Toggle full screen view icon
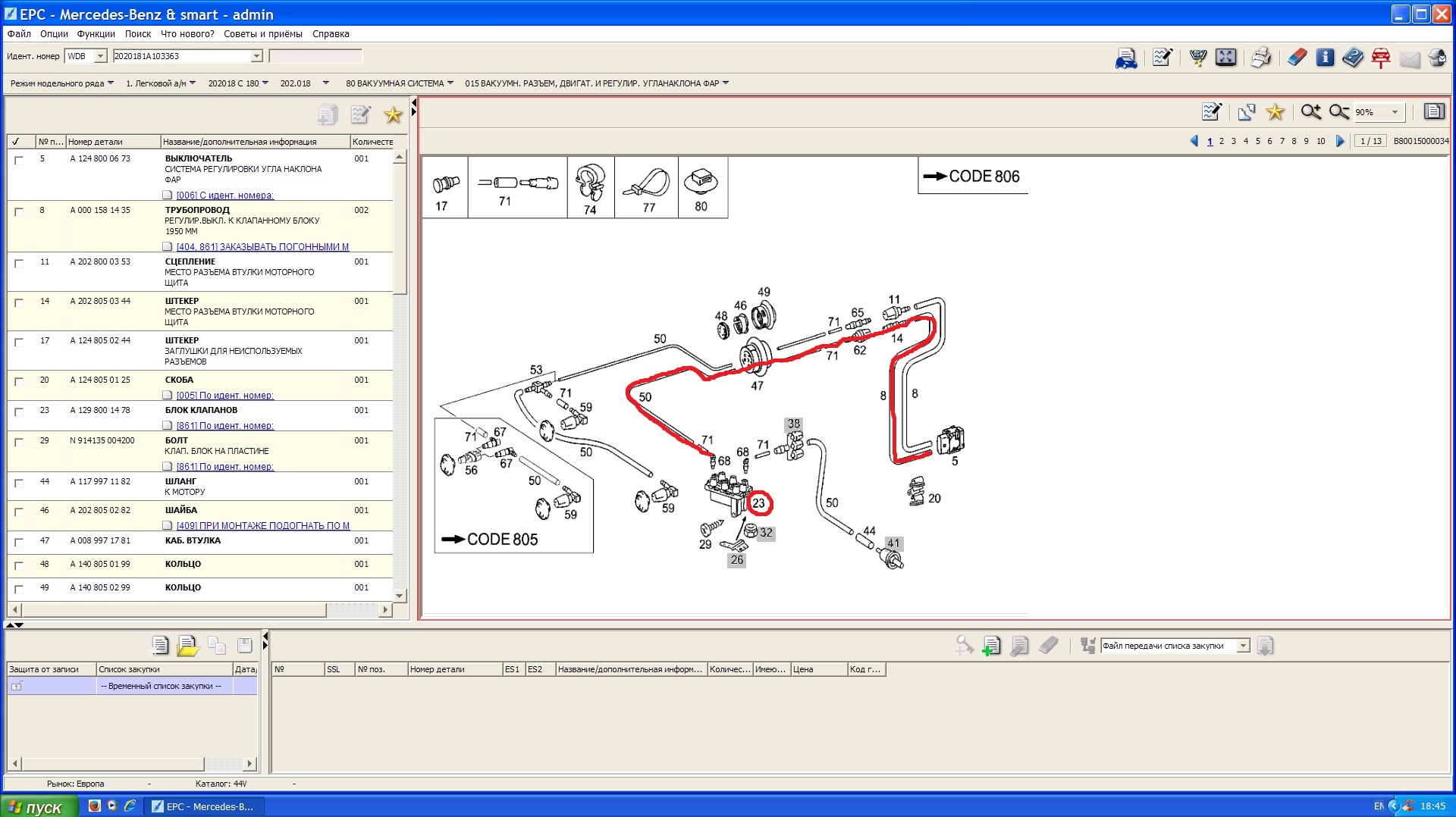Screen dimensions: 1456x817 (x=1225, y=58)
